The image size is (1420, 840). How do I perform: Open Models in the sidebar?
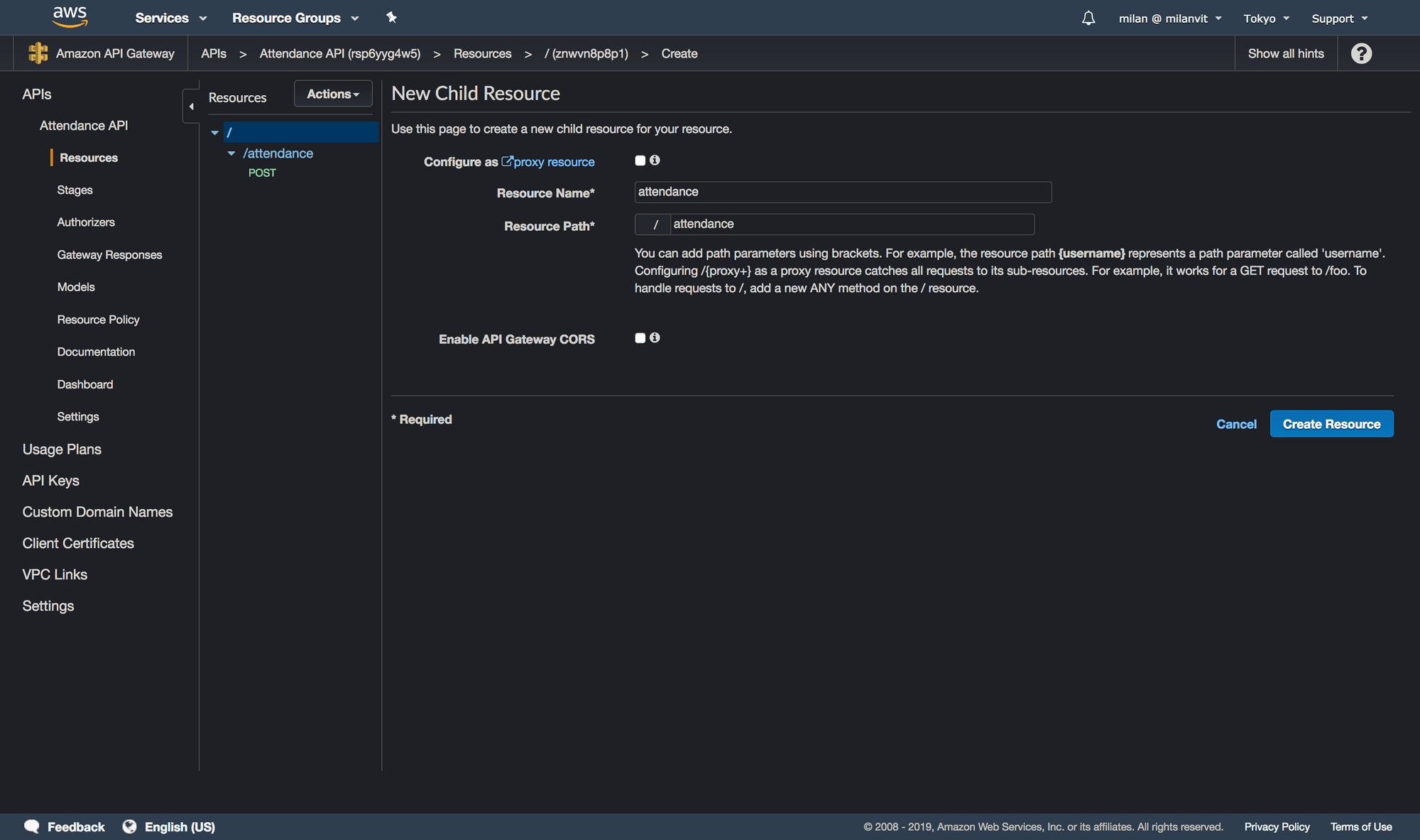[x=76, y=287]
